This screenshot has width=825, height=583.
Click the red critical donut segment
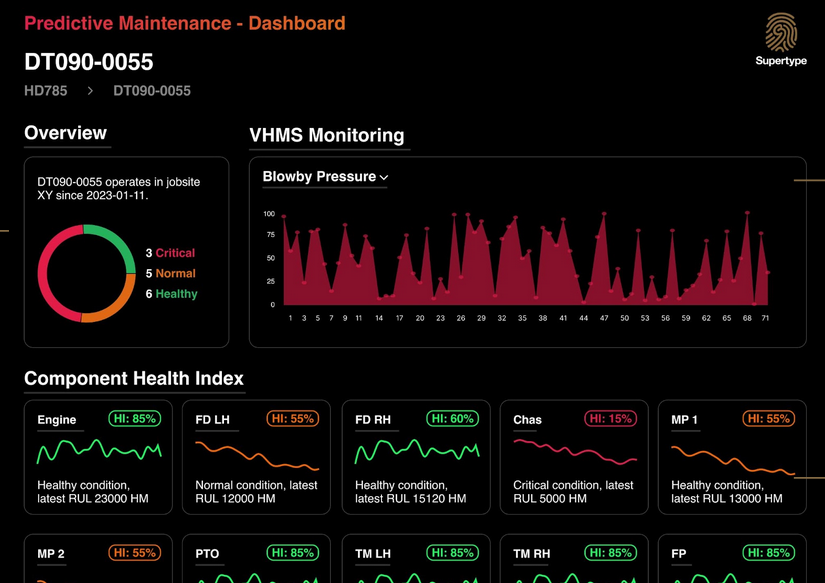[44, 274]
